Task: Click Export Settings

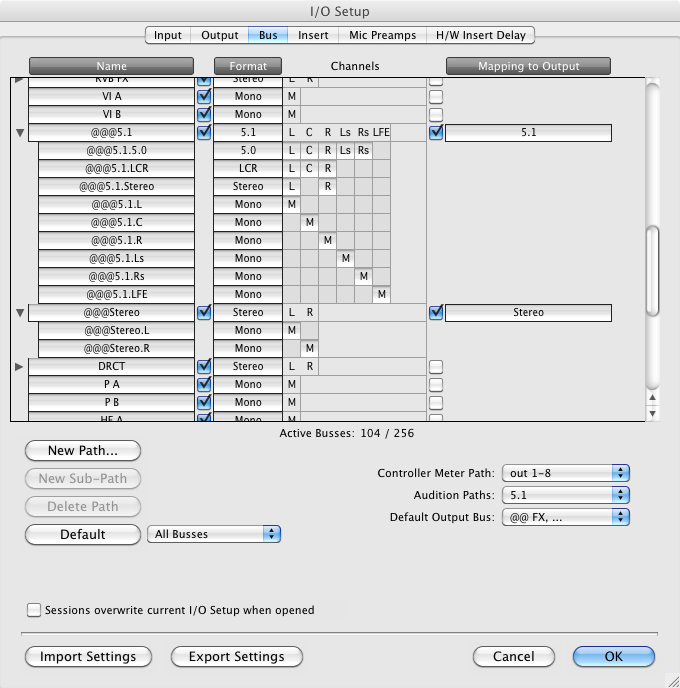Action: point(237,657)
